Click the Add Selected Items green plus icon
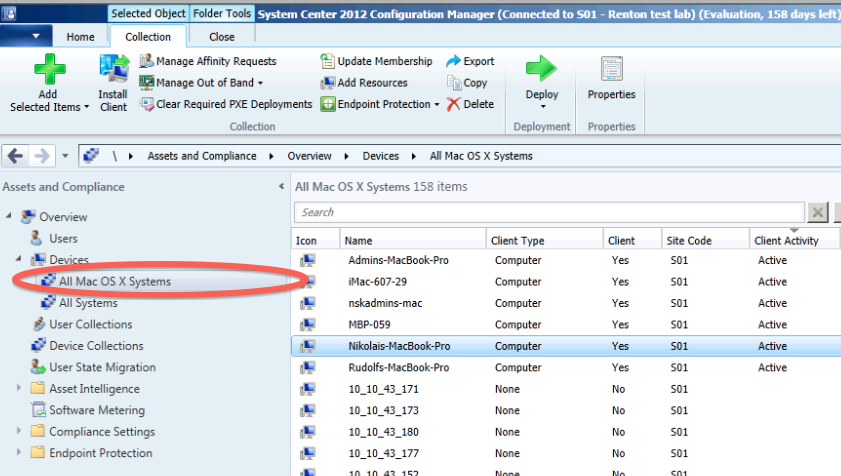 point(50,70)
